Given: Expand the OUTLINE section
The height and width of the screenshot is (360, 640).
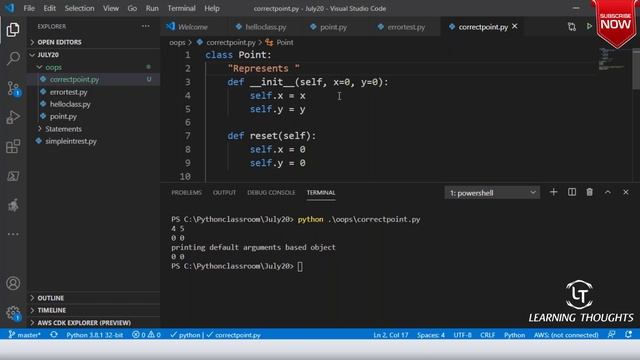Looking at the screenshot, I should (93, 298).
